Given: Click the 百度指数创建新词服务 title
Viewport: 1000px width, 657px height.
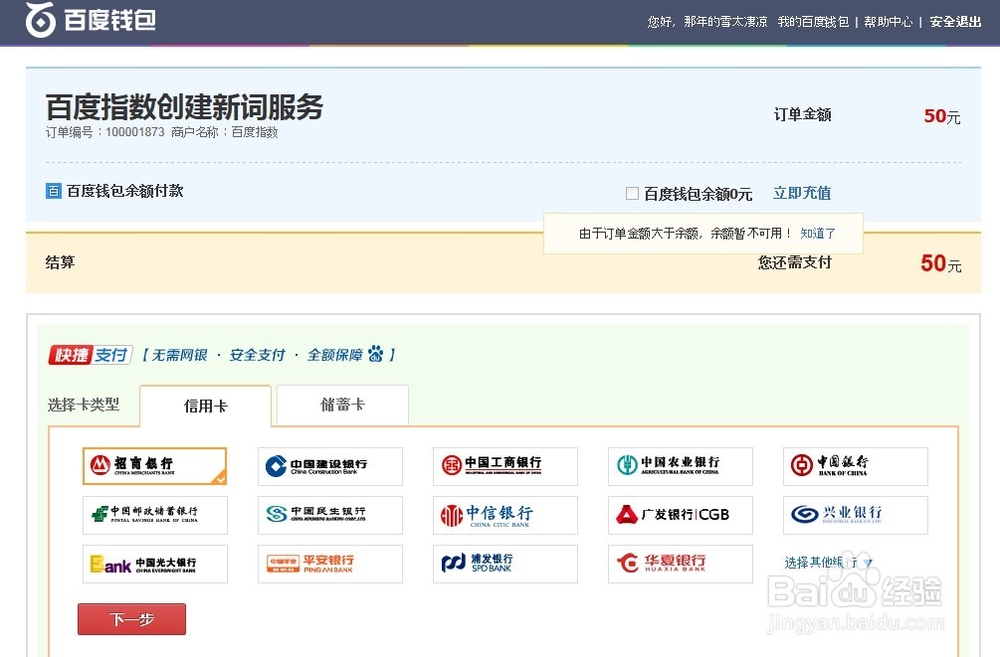Looking at the screenshot, I should coord(184,107).
